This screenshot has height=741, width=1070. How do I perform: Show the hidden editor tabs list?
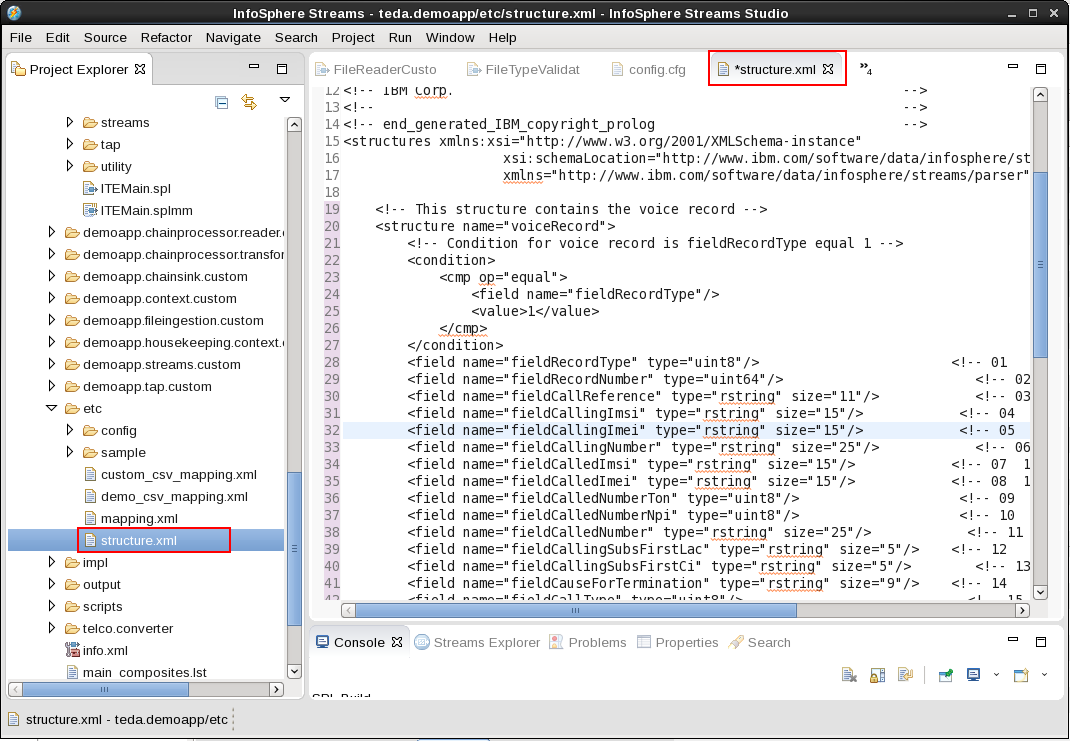coord(865,69)
